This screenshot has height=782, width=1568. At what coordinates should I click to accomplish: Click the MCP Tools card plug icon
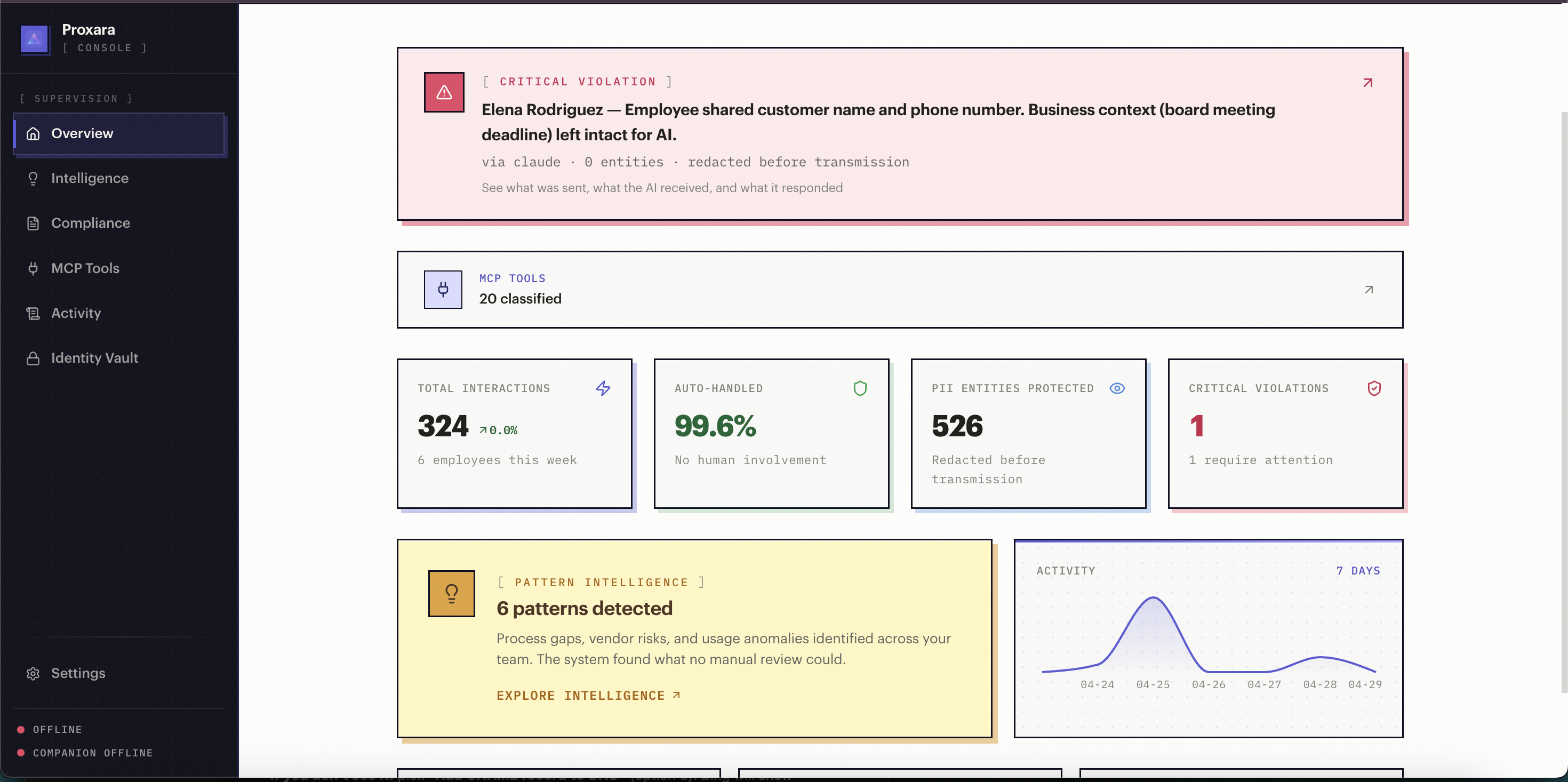click(443, 289)
